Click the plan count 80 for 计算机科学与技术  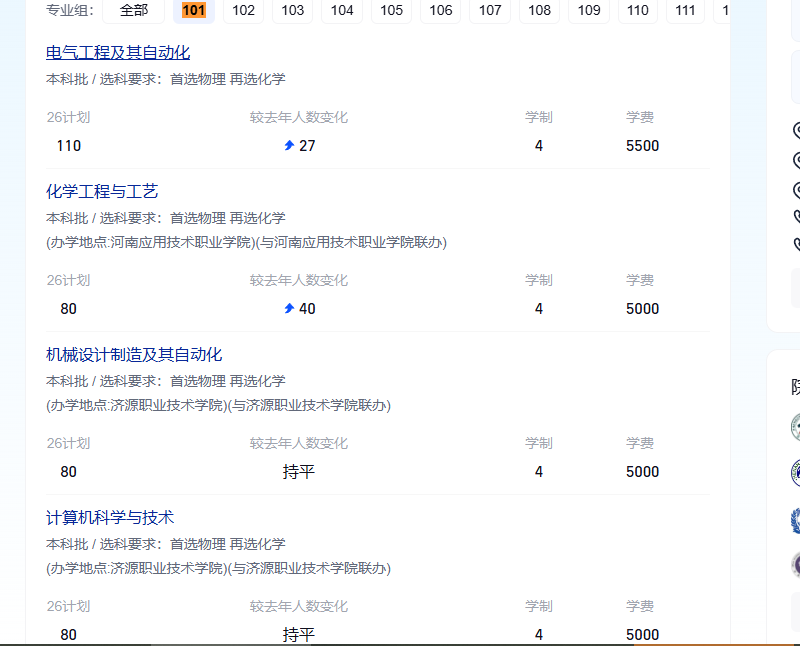tap(68, 635)
